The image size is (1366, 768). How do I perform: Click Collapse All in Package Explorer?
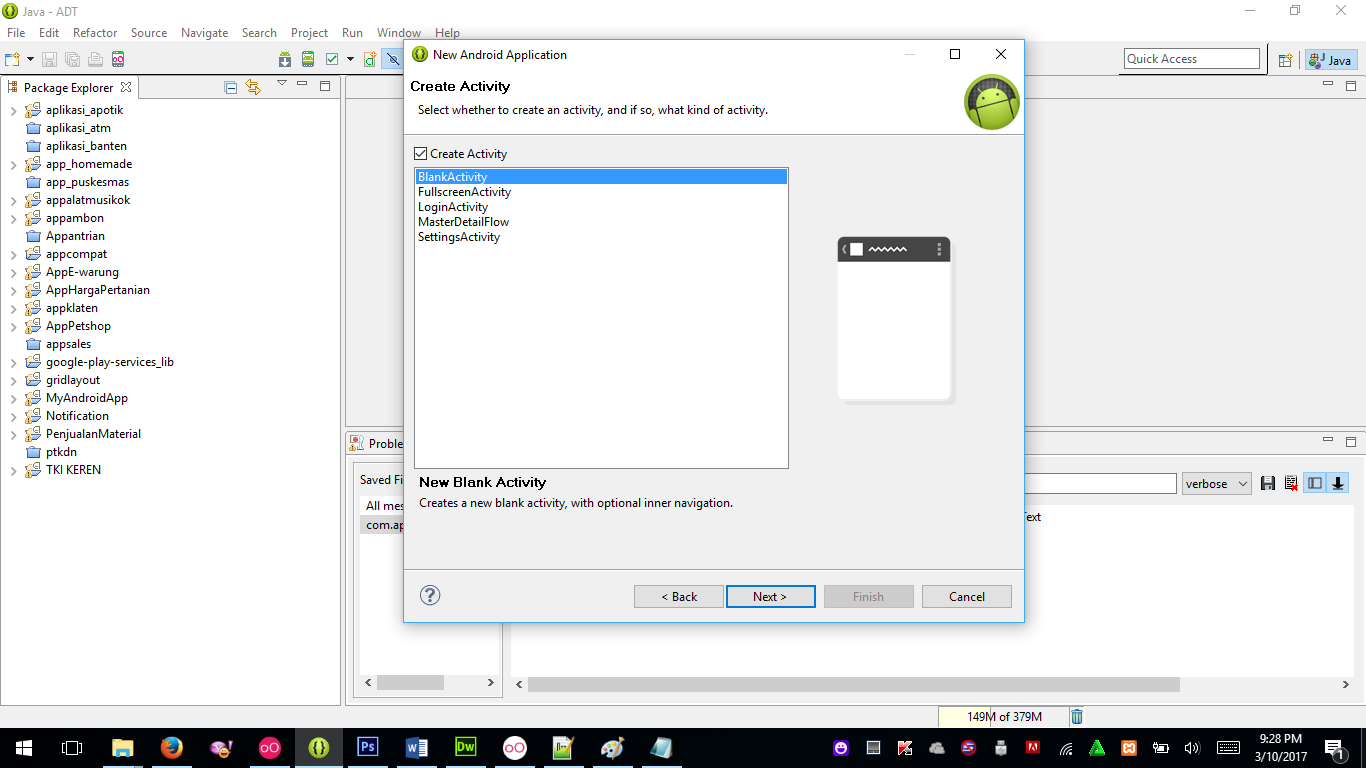(x=231, y=87)
